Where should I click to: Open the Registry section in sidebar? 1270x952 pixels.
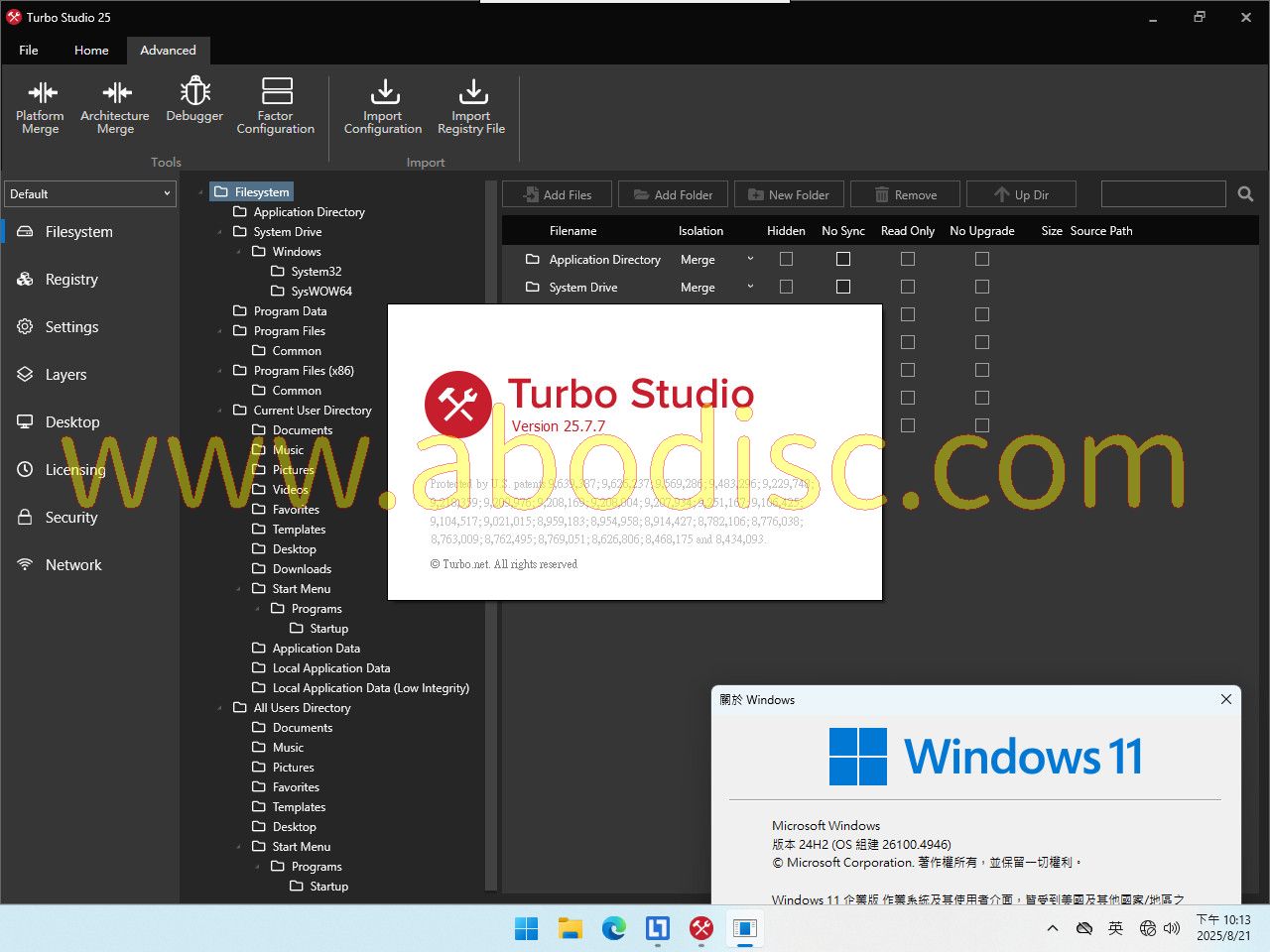coord(71,280)
